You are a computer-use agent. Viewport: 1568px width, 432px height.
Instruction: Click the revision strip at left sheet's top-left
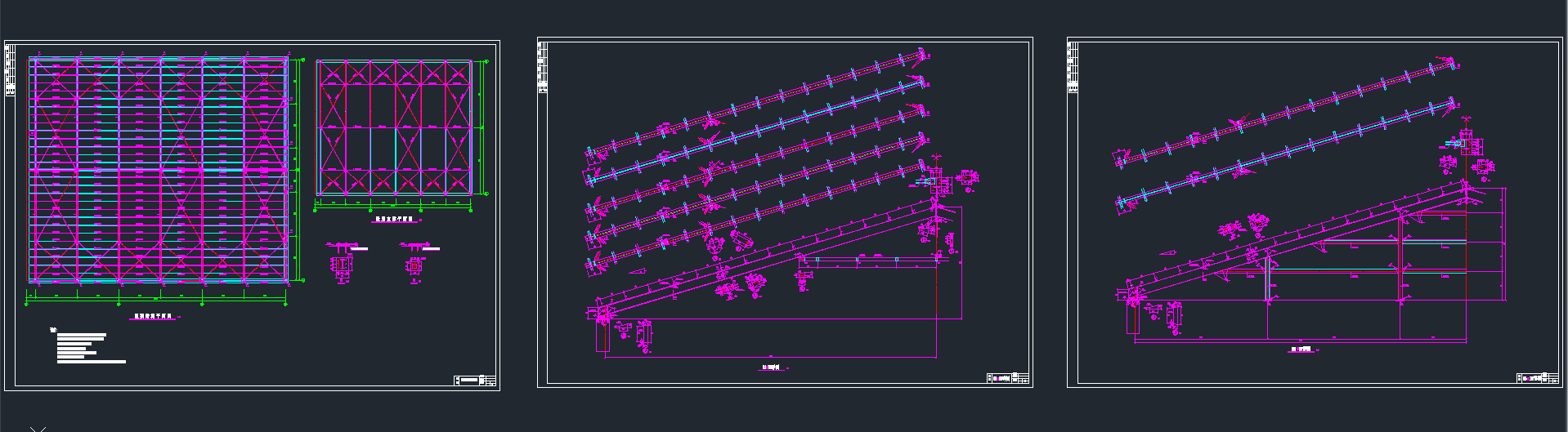click(x=10, y=70)
